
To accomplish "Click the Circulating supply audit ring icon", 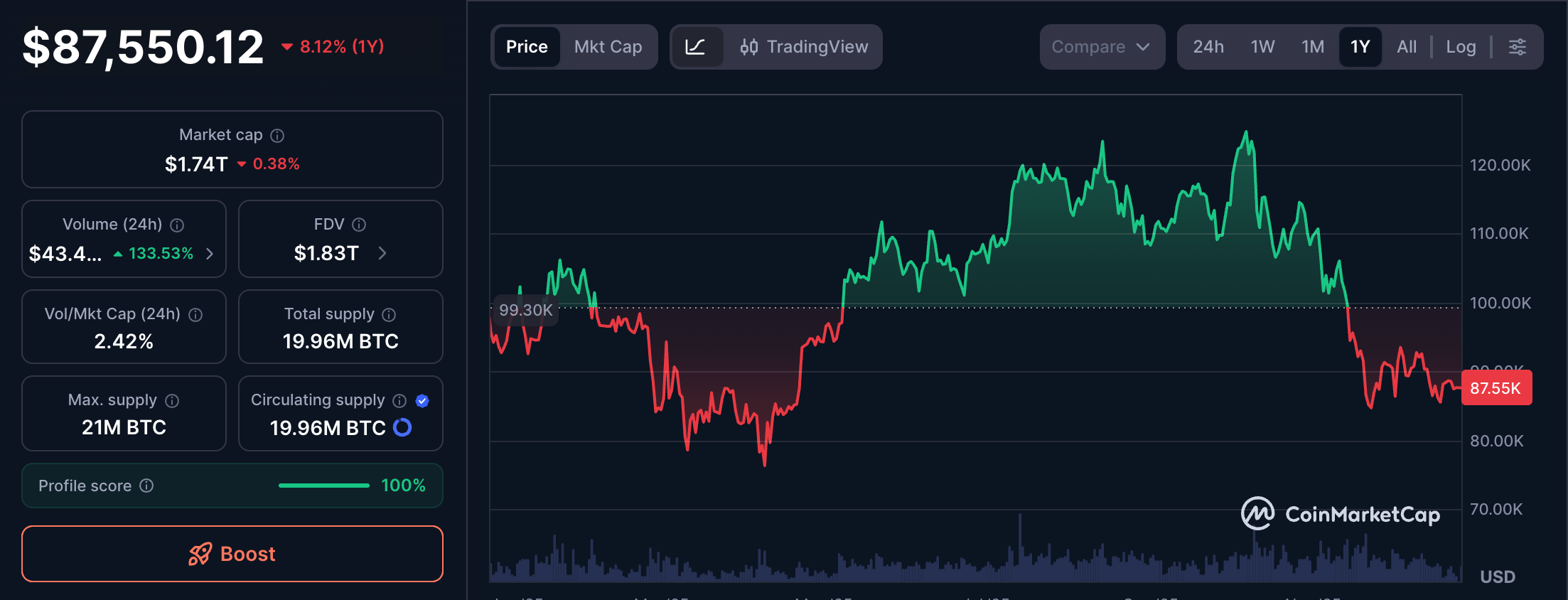I will tap(403, 427).
